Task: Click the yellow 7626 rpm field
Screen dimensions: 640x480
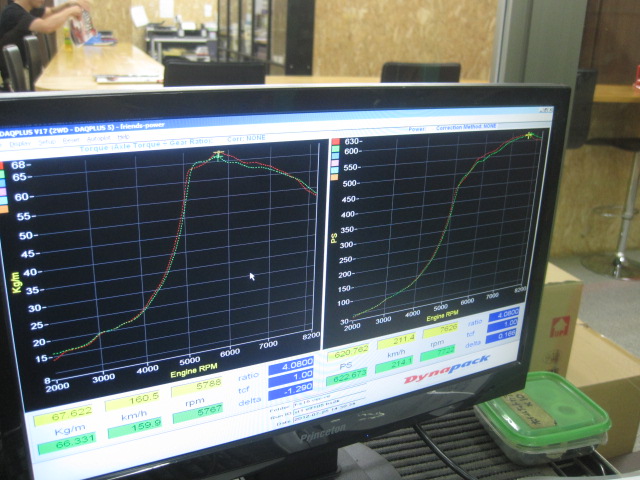Action: point(441,330)
